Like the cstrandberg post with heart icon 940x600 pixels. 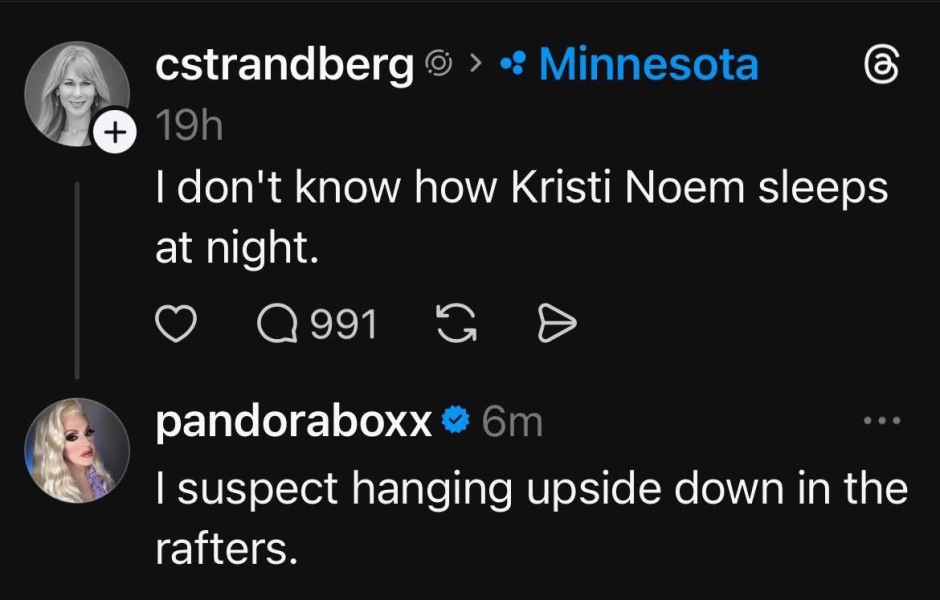coord(175,323)
